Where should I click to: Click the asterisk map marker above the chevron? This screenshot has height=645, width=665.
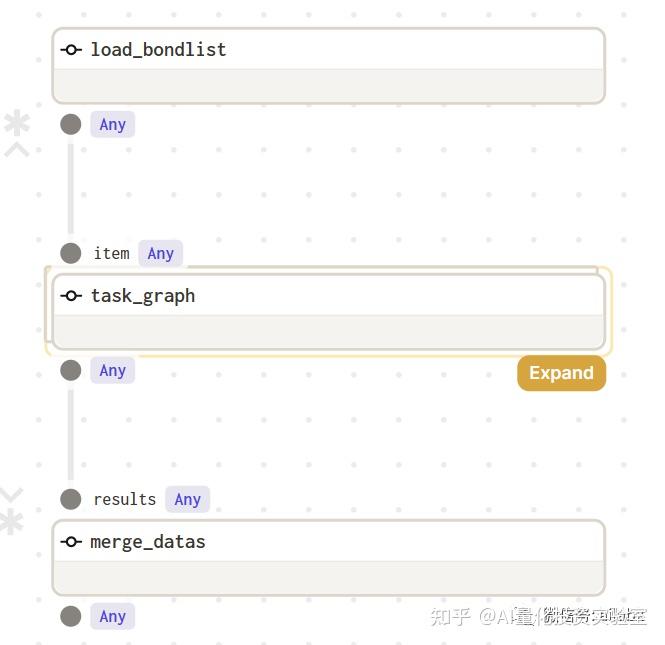click(x=17, y=123)
